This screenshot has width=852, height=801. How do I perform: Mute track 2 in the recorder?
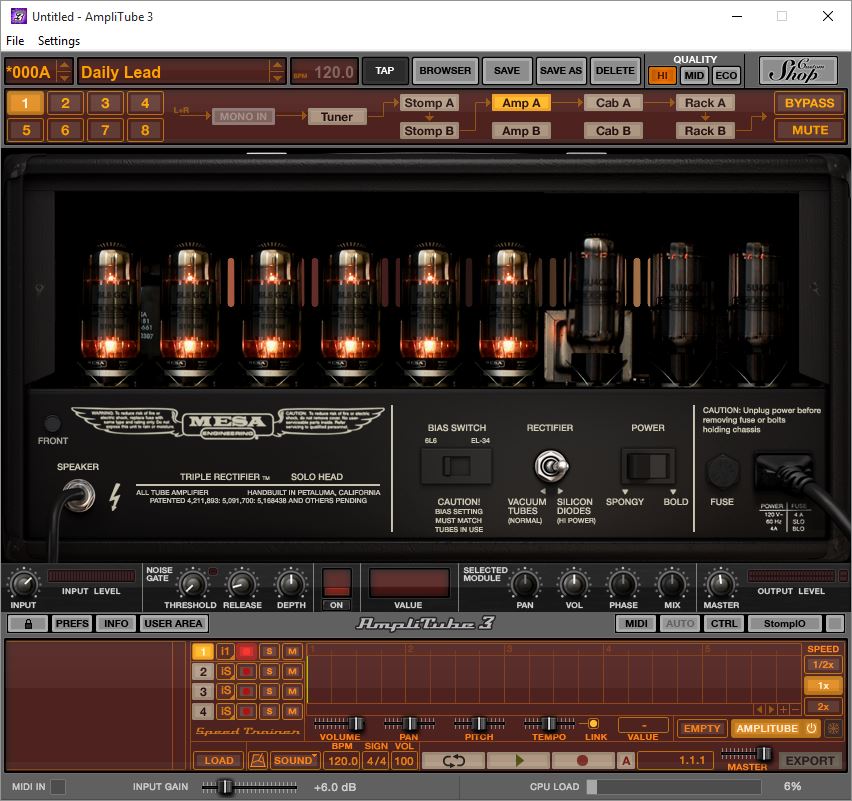click(x=292, y=671)
